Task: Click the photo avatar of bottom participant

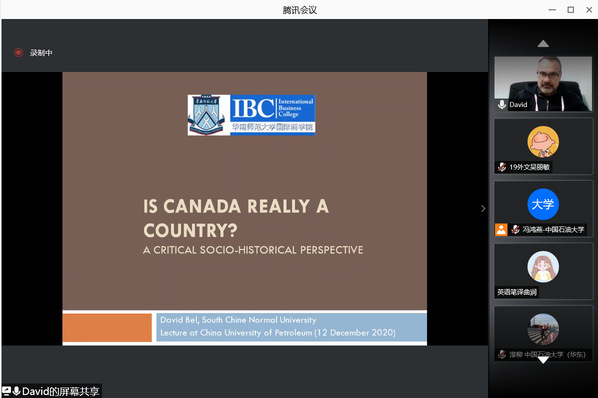Action: pyautogui.click(x=543, y=329)
